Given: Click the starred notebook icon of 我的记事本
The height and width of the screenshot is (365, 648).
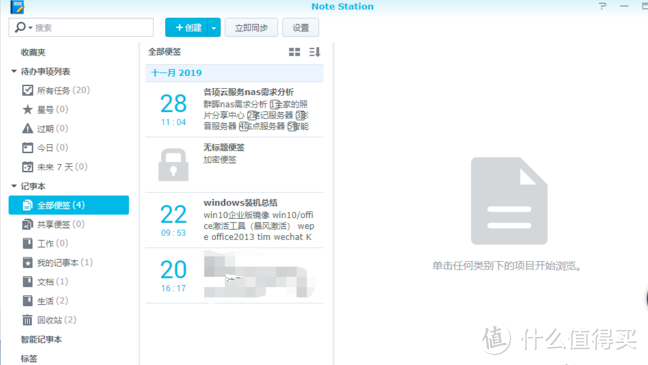Looking at the screenshot, I should pyautogui.click(x=27, y=262).
